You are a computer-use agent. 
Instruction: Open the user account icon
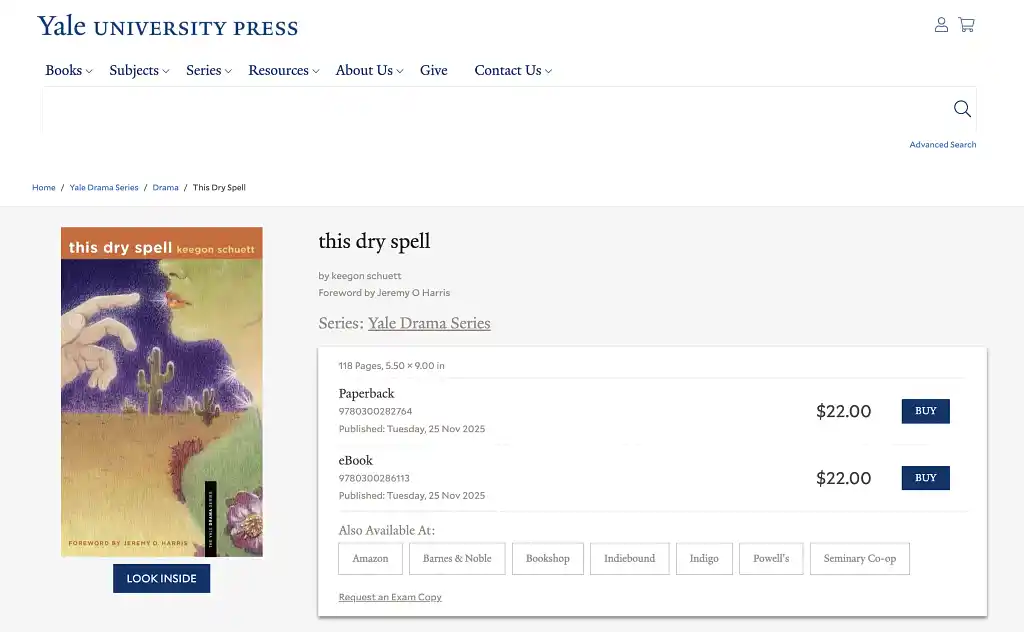[941, 25]
